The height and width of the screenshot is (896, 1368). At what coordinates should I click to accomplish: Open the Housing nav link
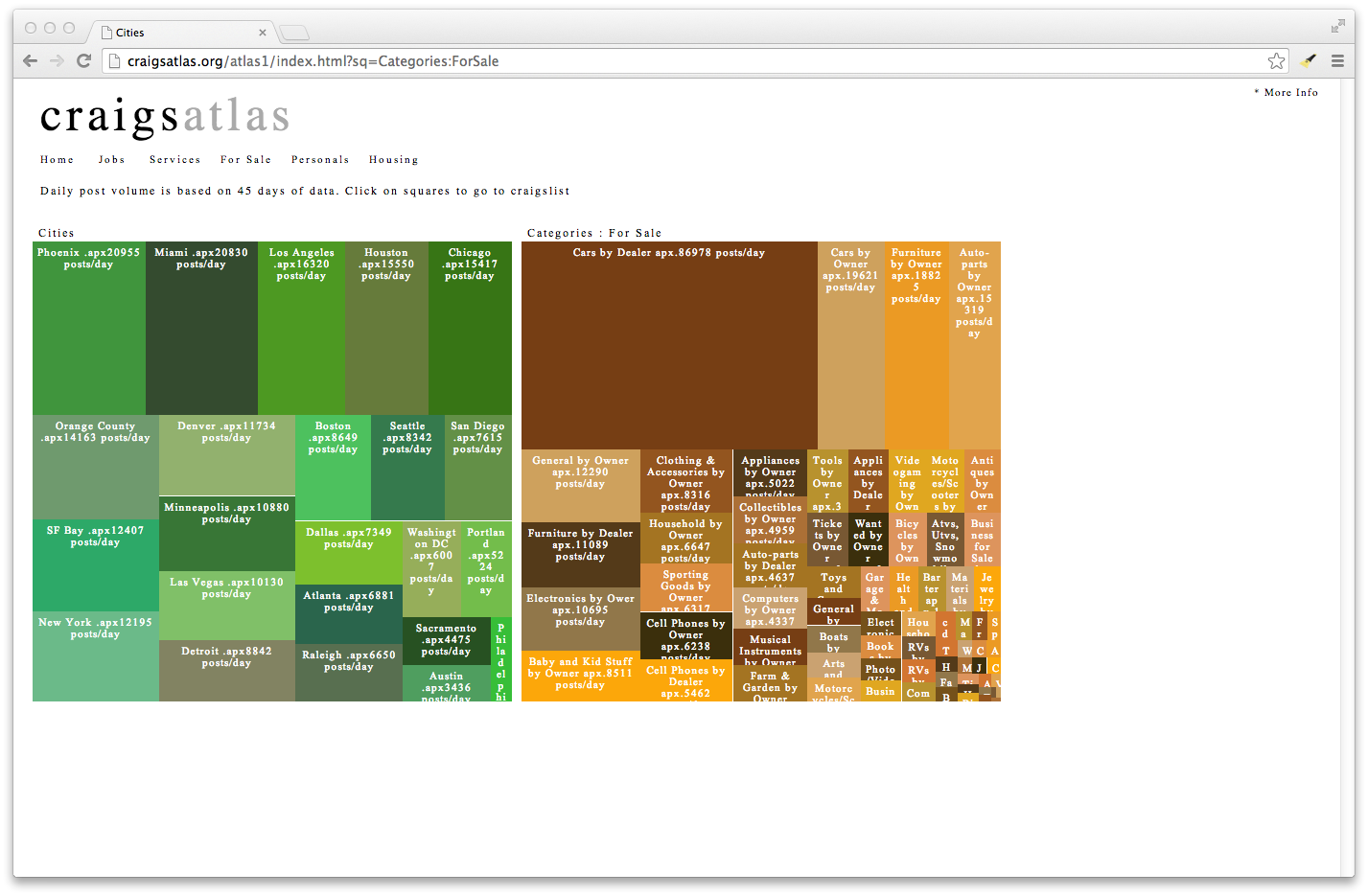tap(393, 160)
